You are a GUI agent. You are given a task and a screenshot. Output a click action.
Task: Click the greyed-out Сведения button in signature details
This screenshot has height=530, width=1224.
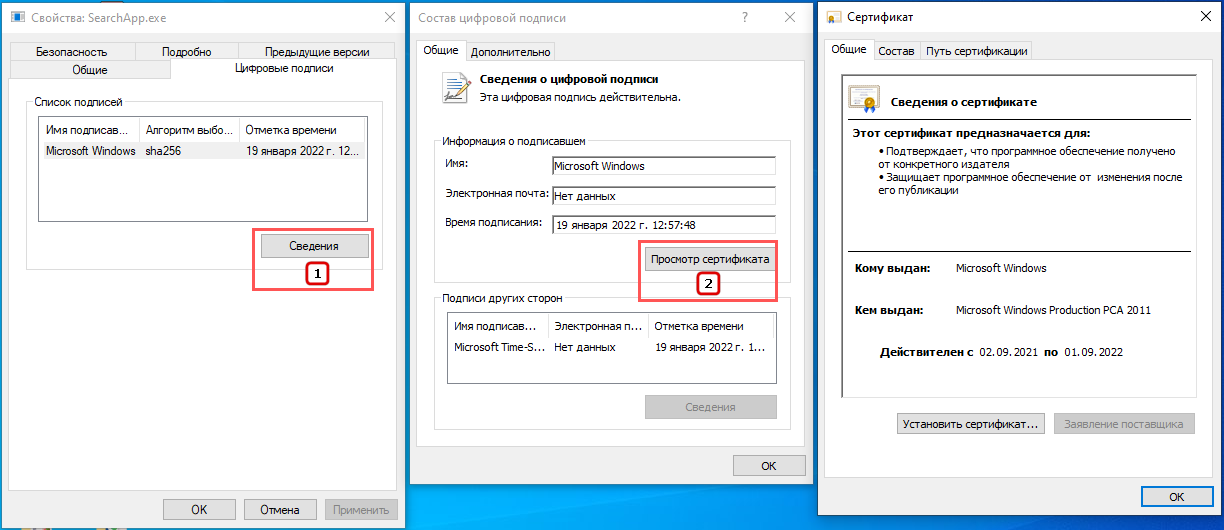711,407
